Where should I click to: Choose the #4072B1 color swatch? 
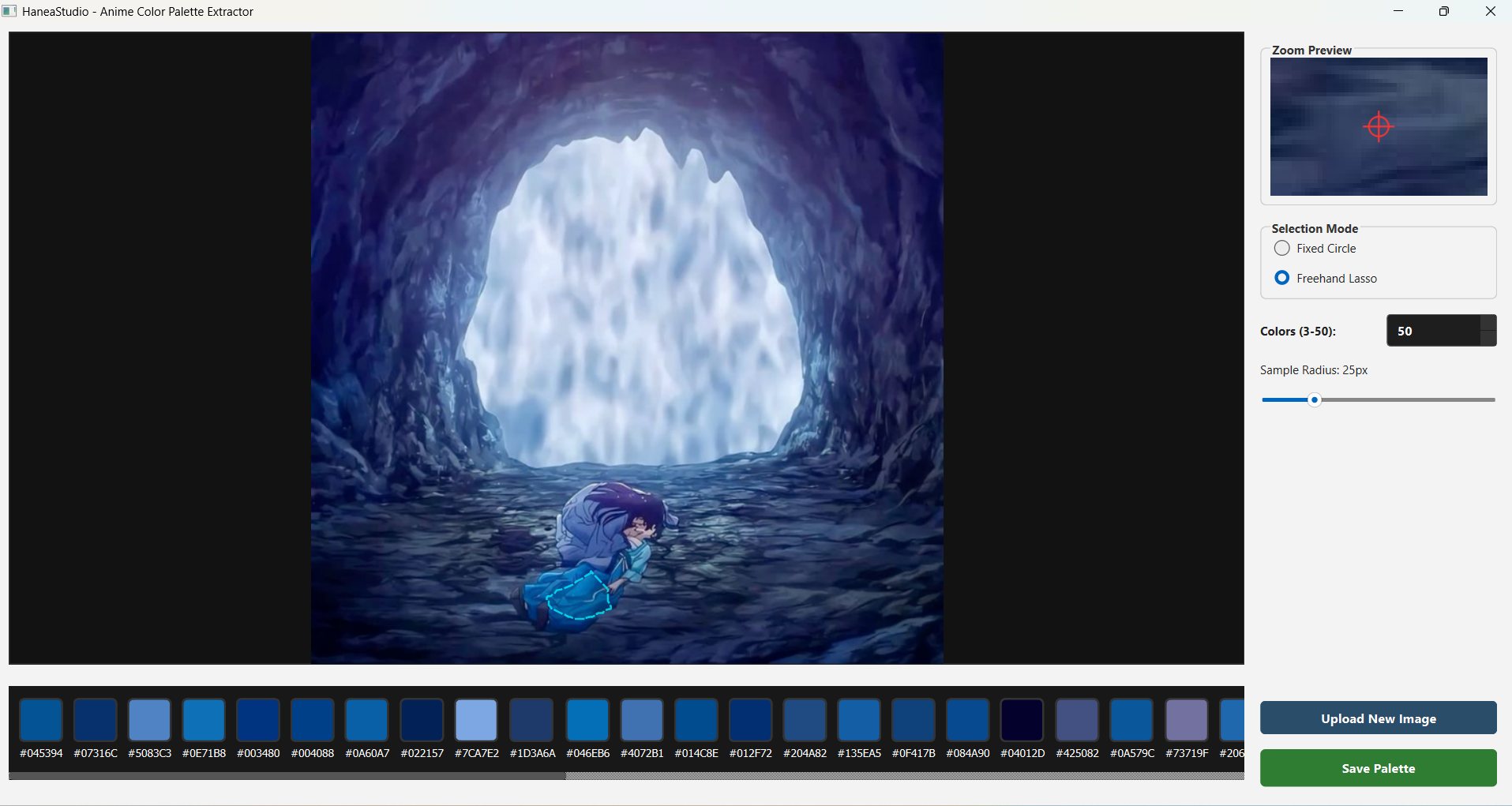tap(642, 719)
